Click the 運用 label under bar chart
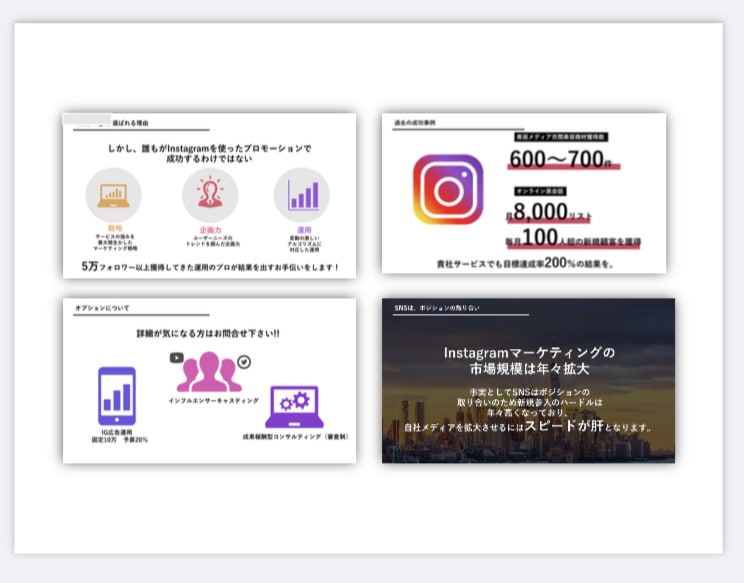Viewport: 744px width, 583px height. tap(304, 230)
